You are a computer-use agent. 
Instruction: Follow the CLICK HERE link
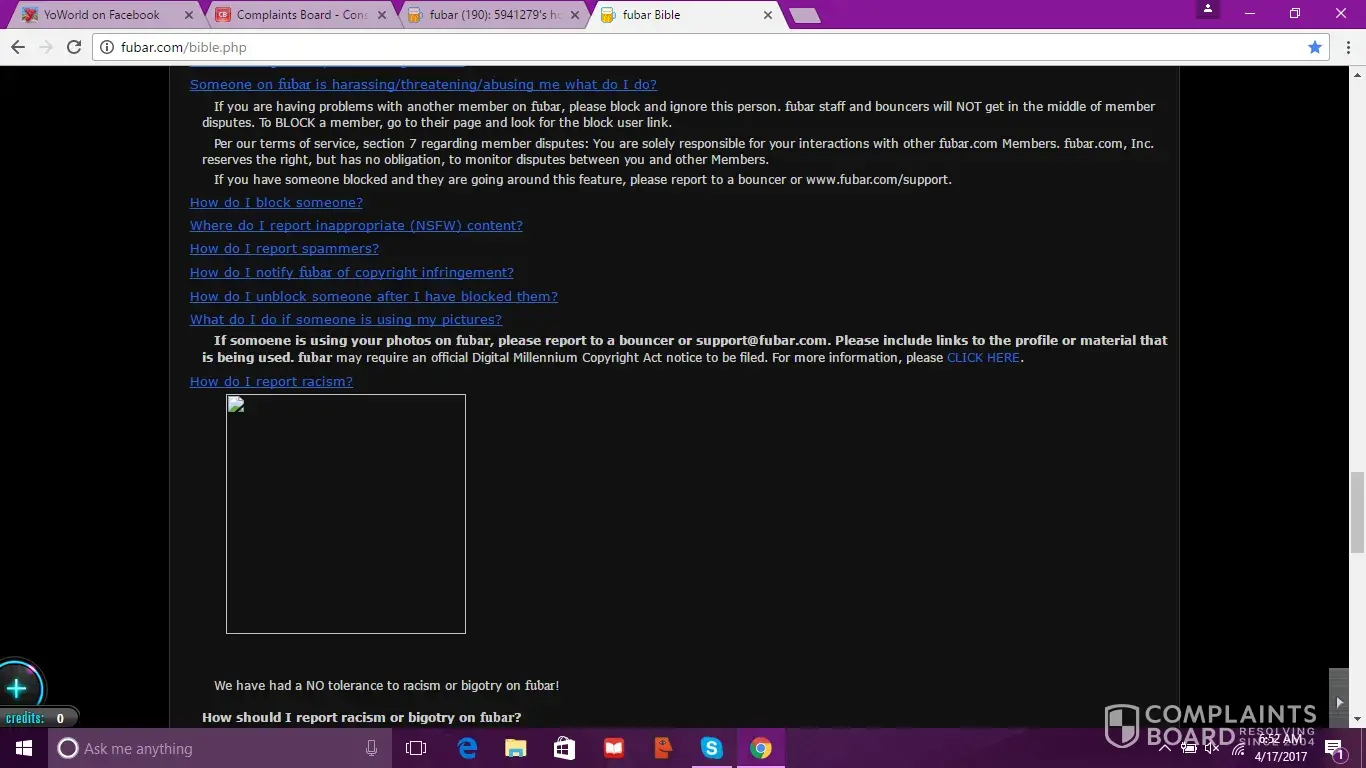pos(983,358)
